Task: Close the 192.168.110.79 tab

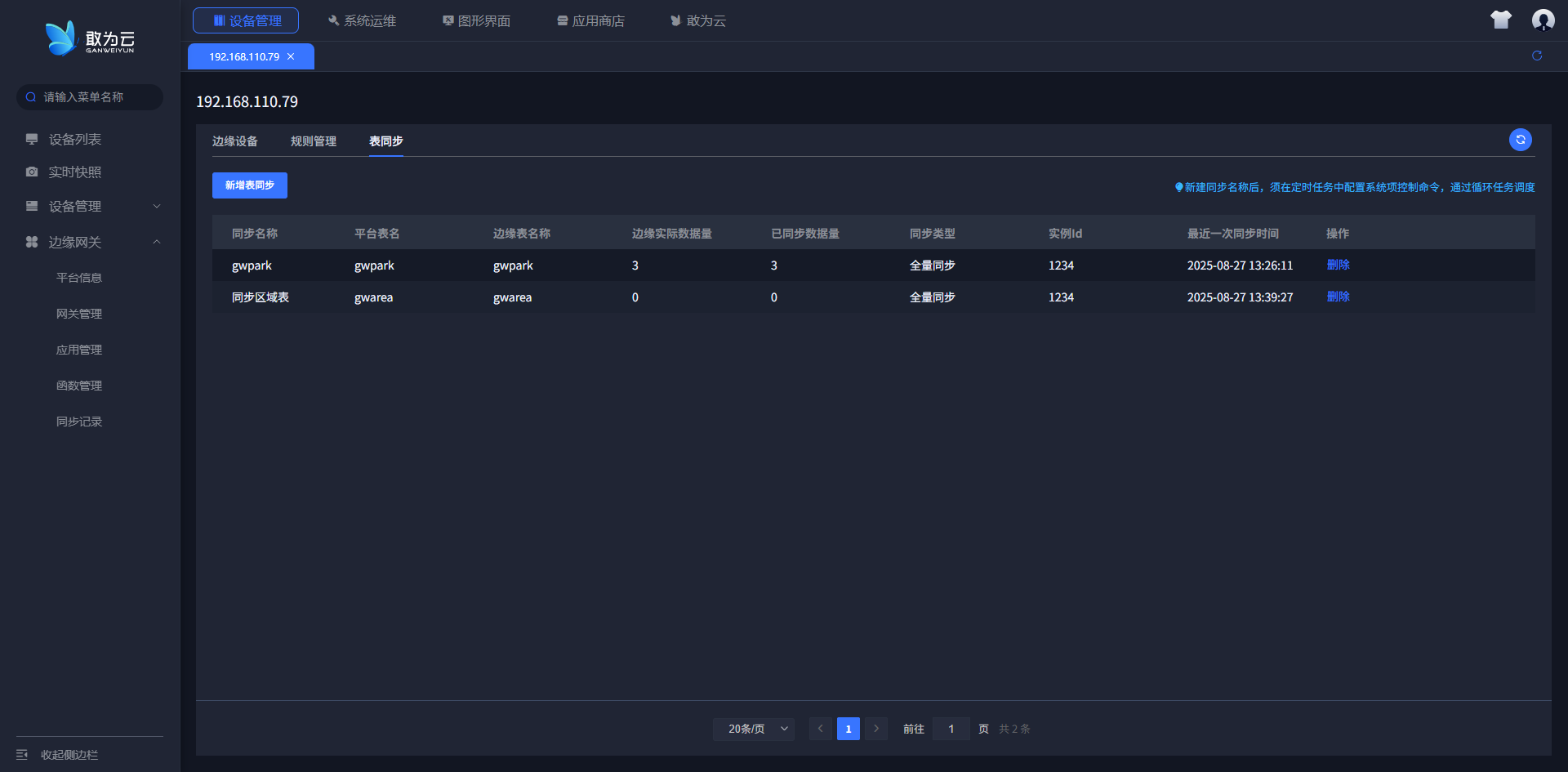Action: tap(291, 56)
